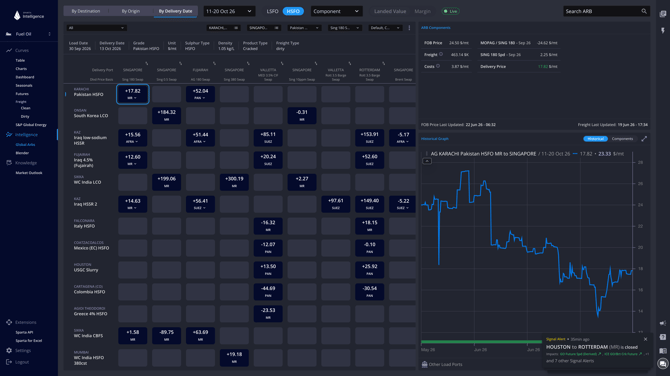Switch to By Origin tab
The height and width of the screenshot is (376, 670).
pos(131,11)
